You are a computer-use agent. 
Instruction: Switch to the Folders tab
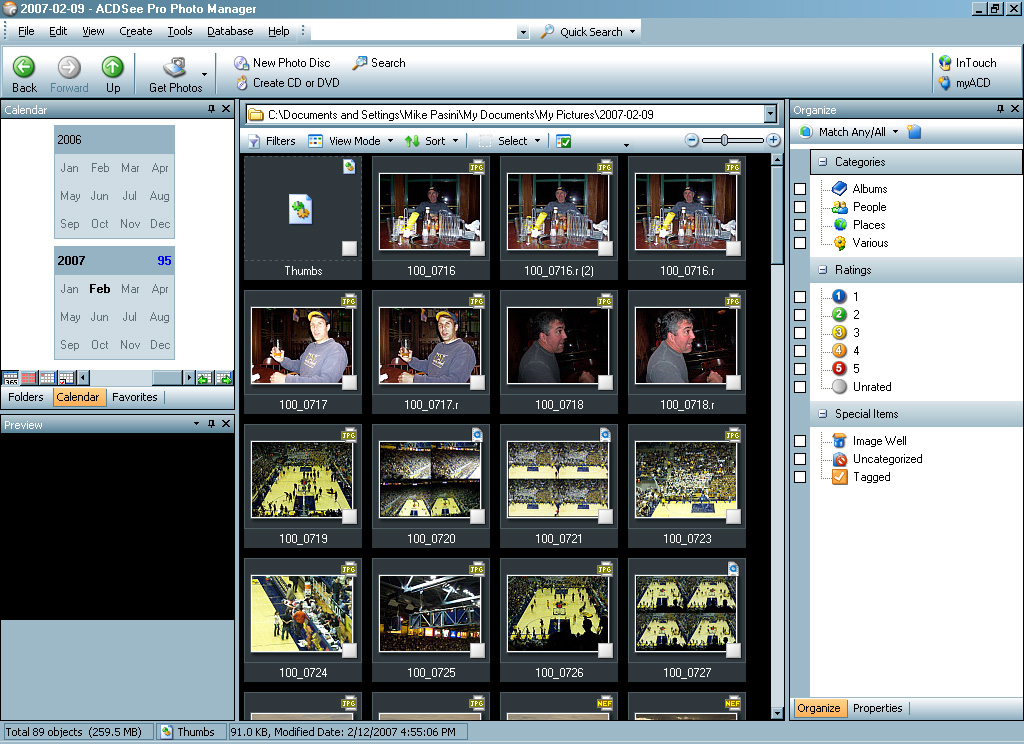[26, 397]
